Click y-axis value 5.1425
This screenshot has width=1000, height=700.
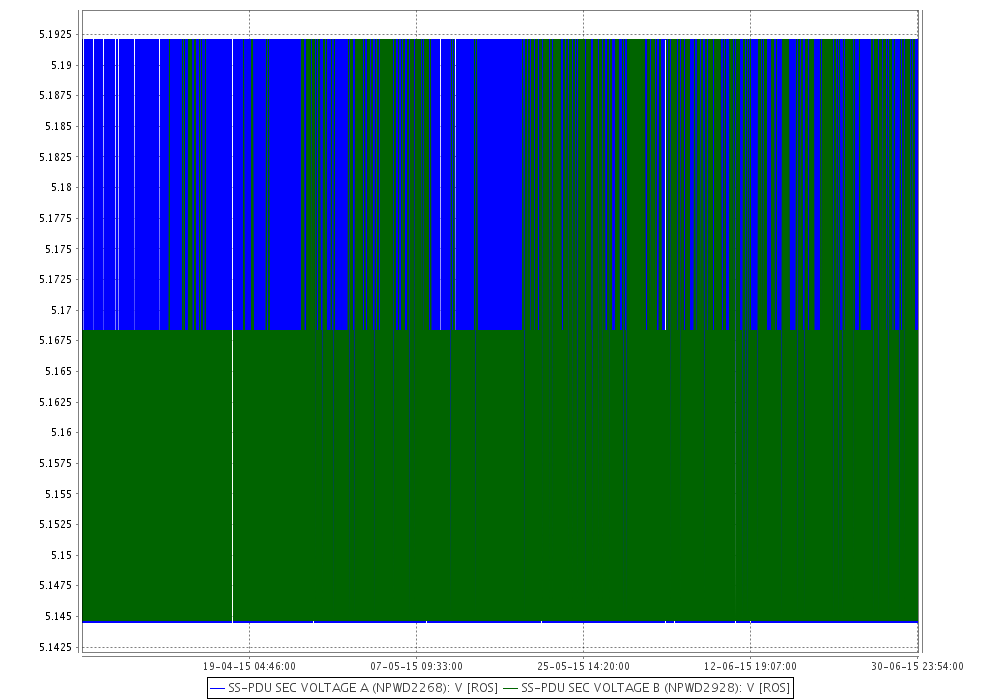(55, 648)
